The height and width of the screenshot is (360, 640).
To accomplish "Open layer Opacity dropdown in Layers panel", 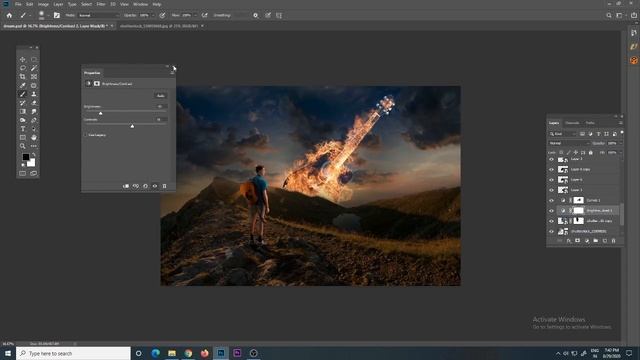I will click(620, 143).
